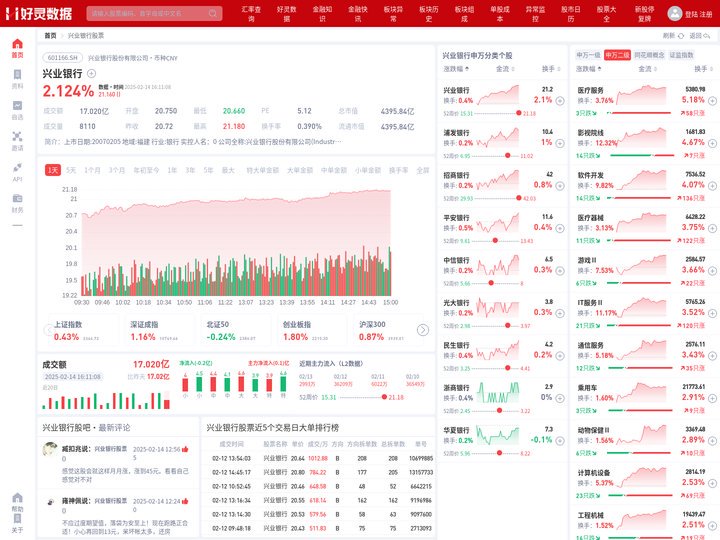Select the 3年 chart range
The width and height of the screenshot is (720, 540).
click(190, 170)
